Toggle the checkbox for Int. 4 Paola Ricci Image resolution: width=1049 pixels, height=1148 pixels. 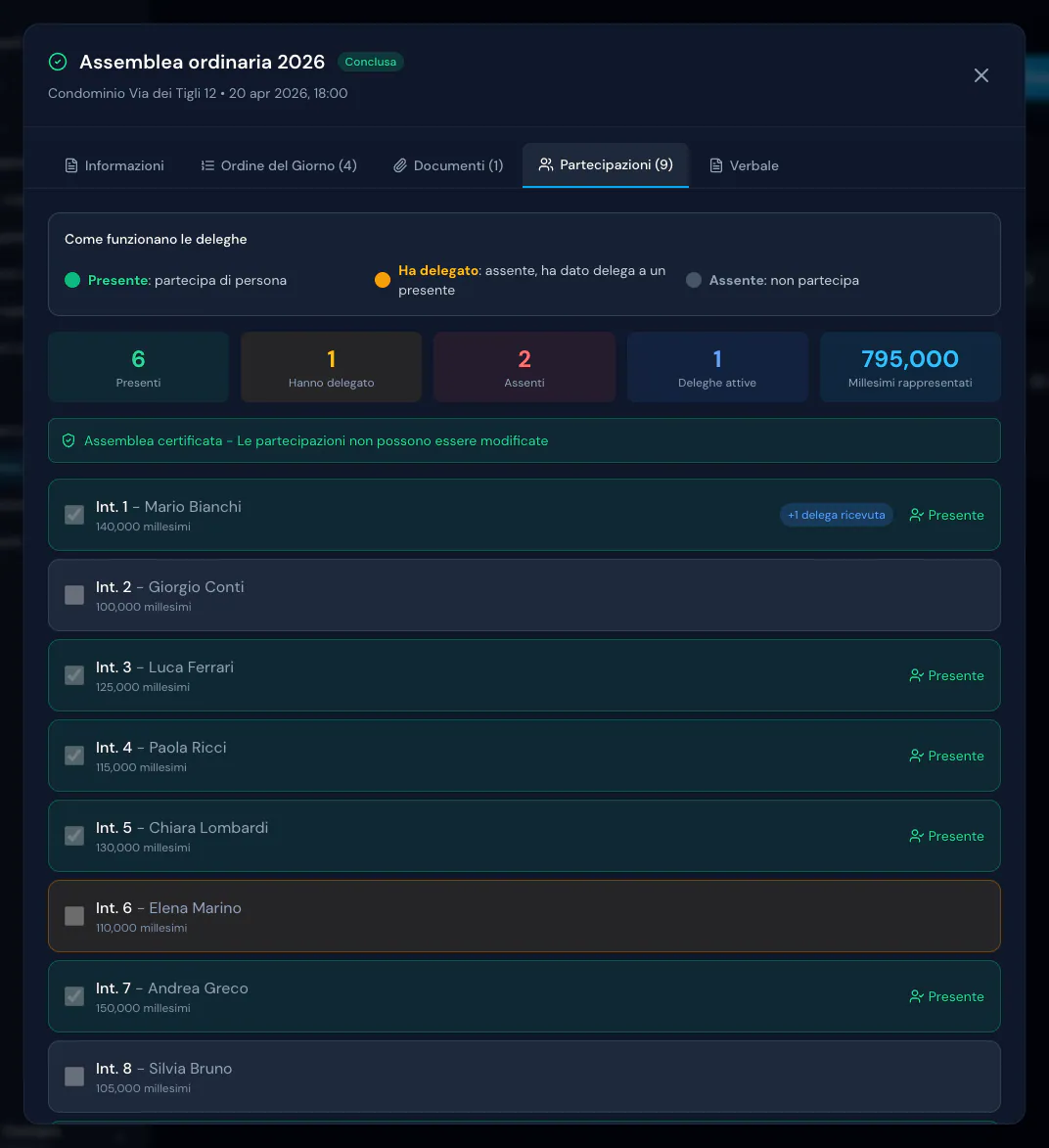pos(74,756)
